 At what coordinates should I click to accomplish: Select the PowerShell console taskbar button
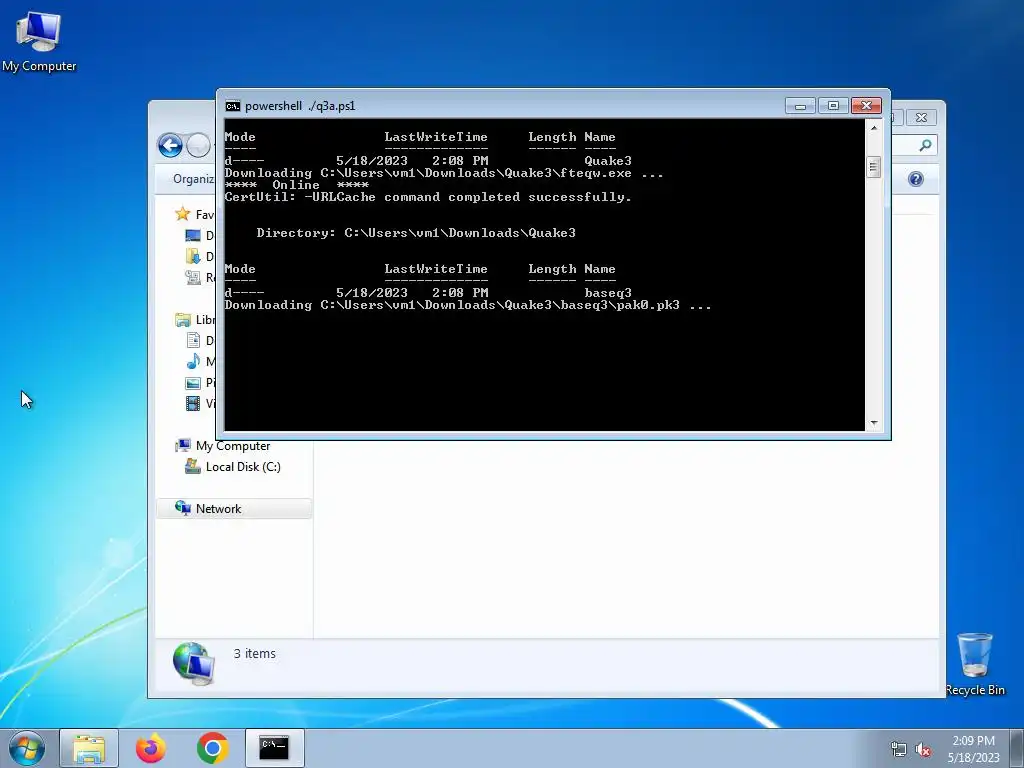[x=274, y=748]
